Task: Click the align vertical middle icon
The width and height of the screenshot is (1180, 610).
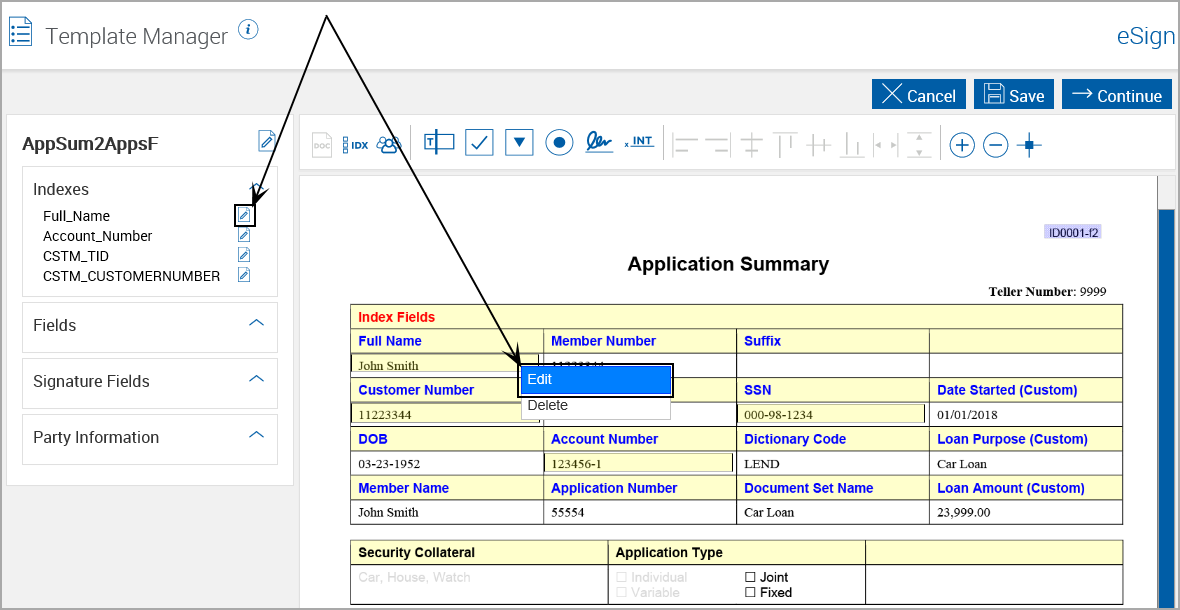Action: coord(818,144)
